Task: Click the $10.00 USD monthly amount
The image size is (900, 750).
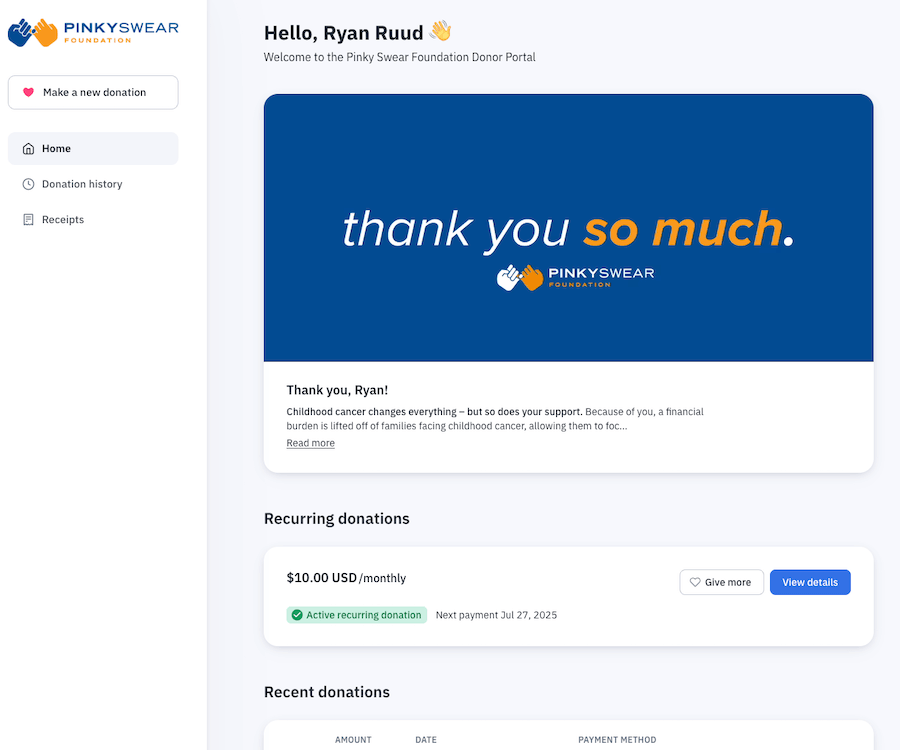Action: click(x=346, y=578)
